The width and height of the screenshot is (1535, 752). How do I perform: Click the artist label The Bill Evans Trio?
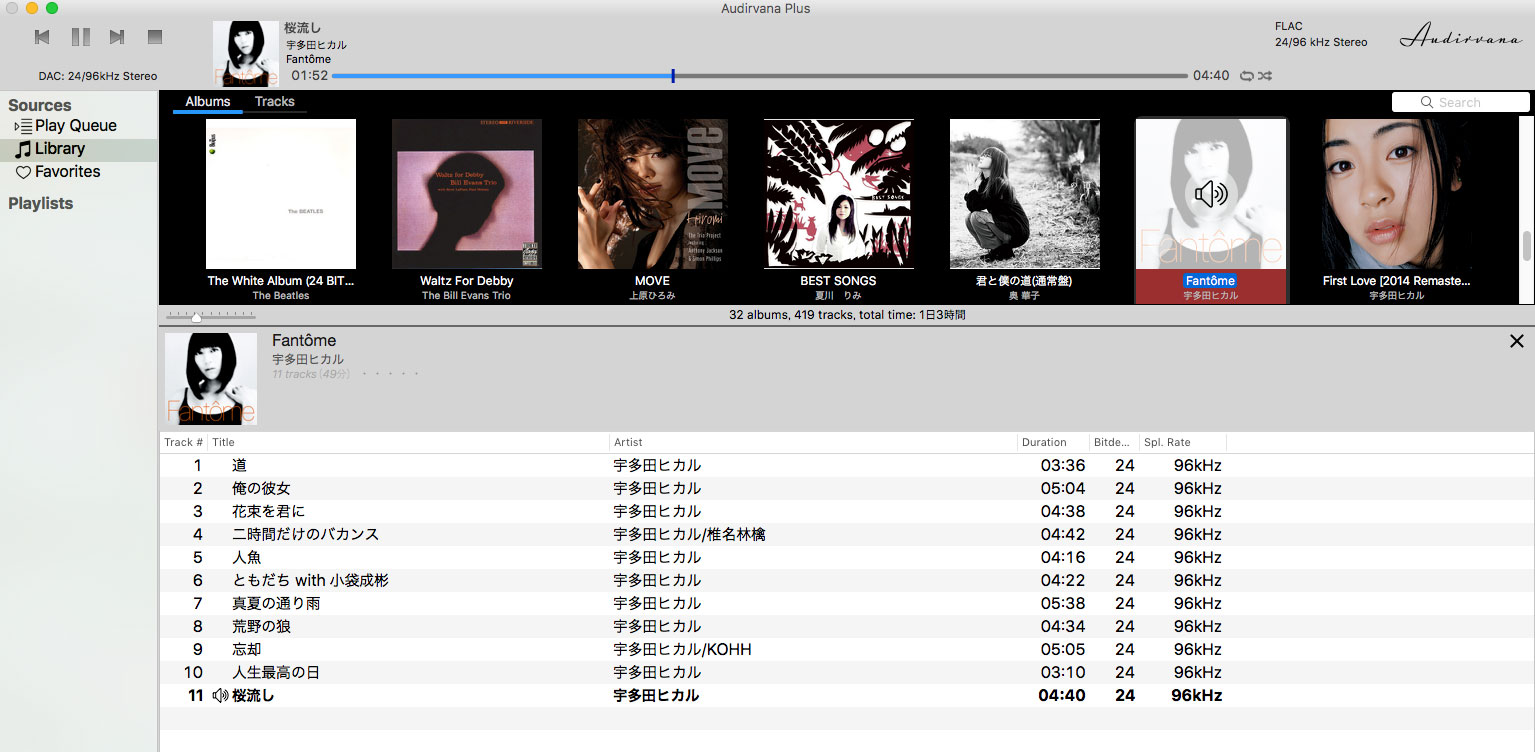(x=466, y=296)
